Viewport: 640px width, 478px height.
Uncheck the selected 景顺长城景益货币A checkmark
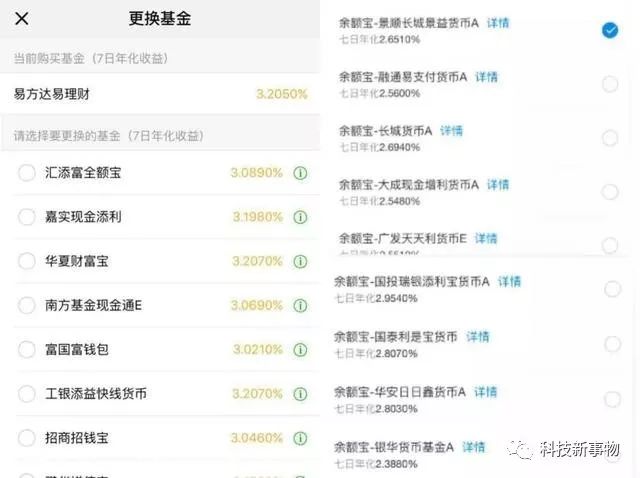click(610, 30)
